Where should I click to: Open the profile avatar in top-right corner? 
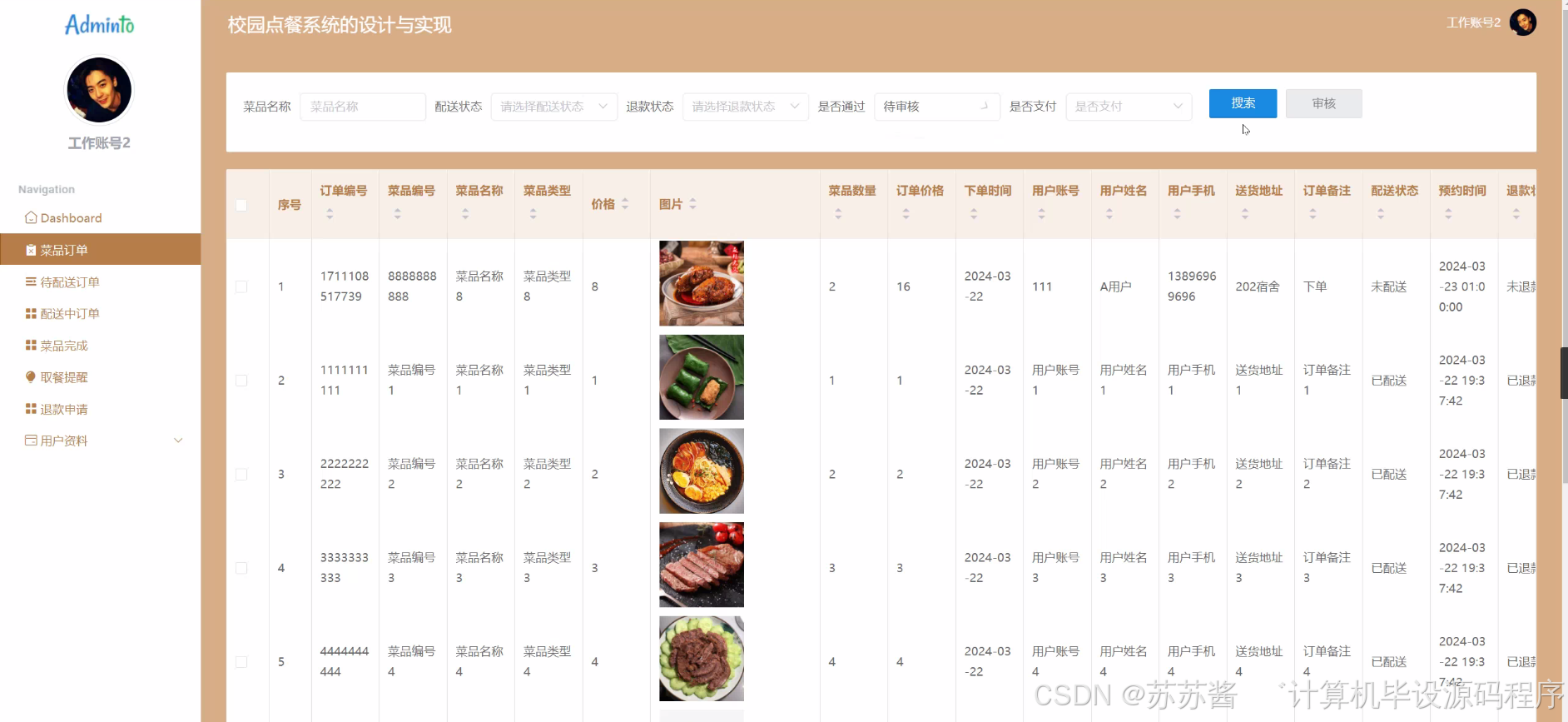(x=1523, y=22)
